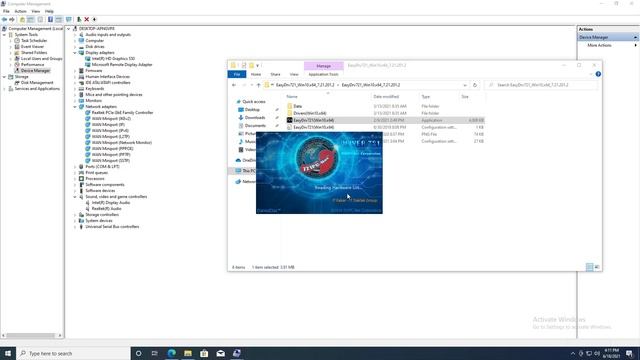Select Microsoft Remote Display Adapter device
Viewport: 640px width, 360px height.
(x=122, y=64)
